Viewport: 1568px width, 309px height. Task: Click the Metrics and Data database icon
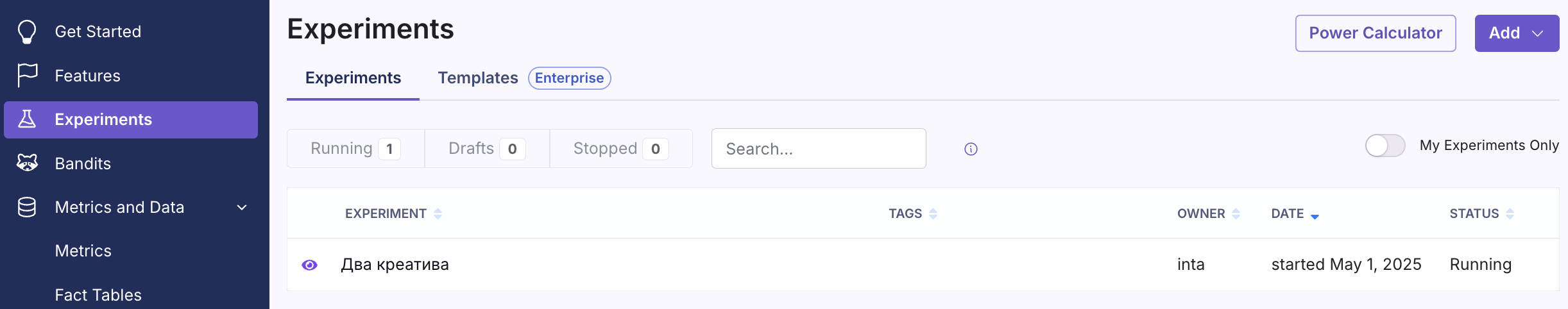(27, 207)
